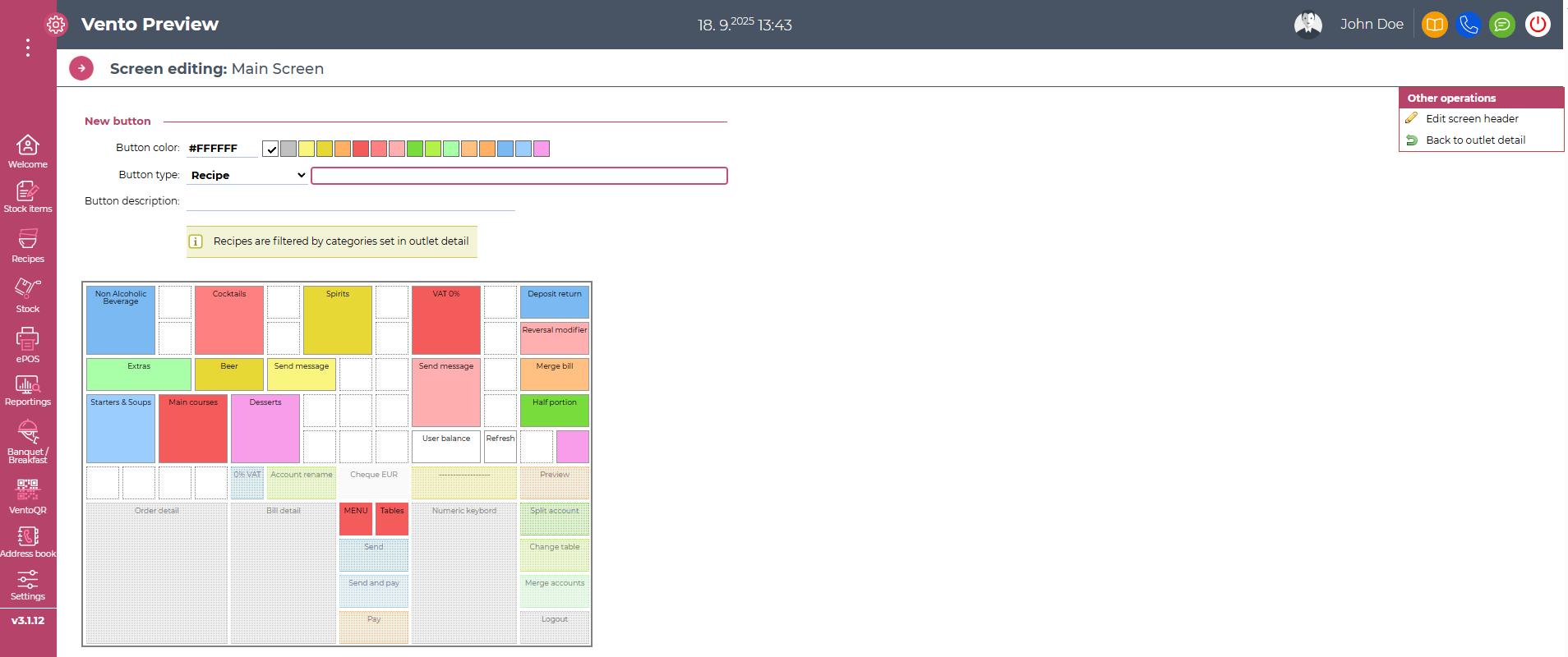Pick the light yellow color swatch
1568x657 pixels.
click(307, 149)
